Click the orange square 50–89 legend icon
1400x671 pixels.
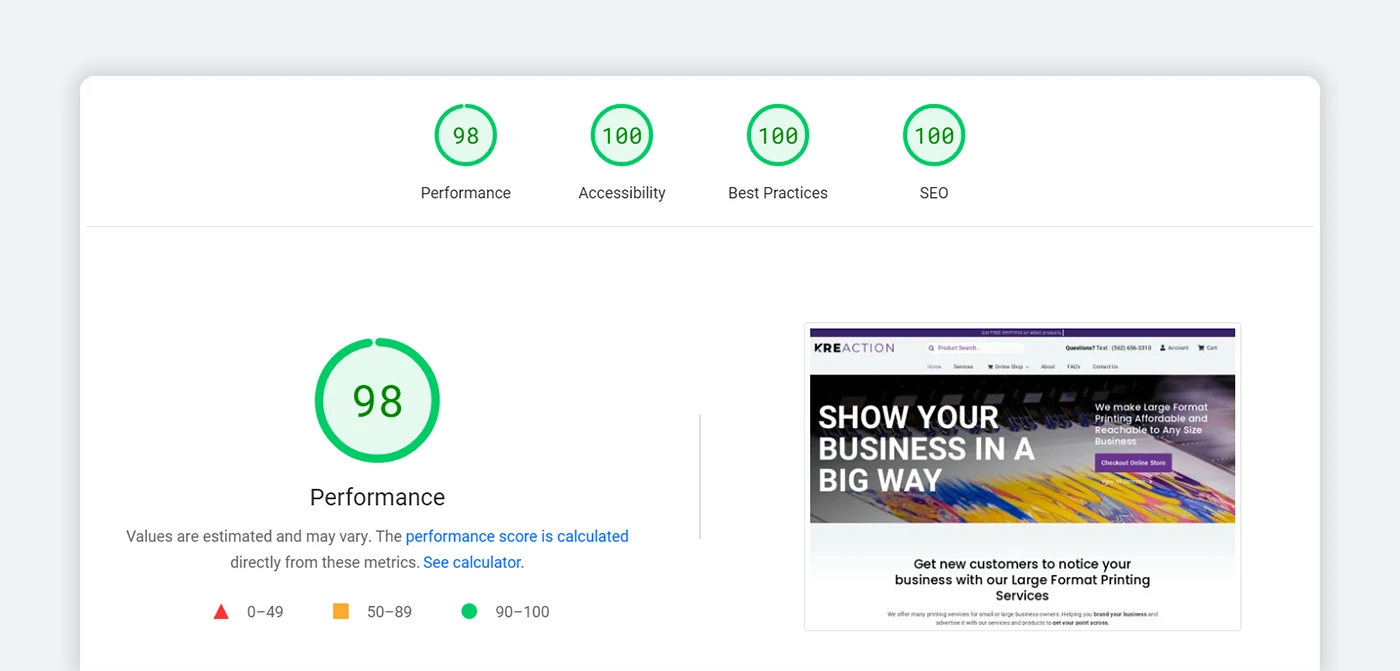pyautogui.click(x=341, y=611)
